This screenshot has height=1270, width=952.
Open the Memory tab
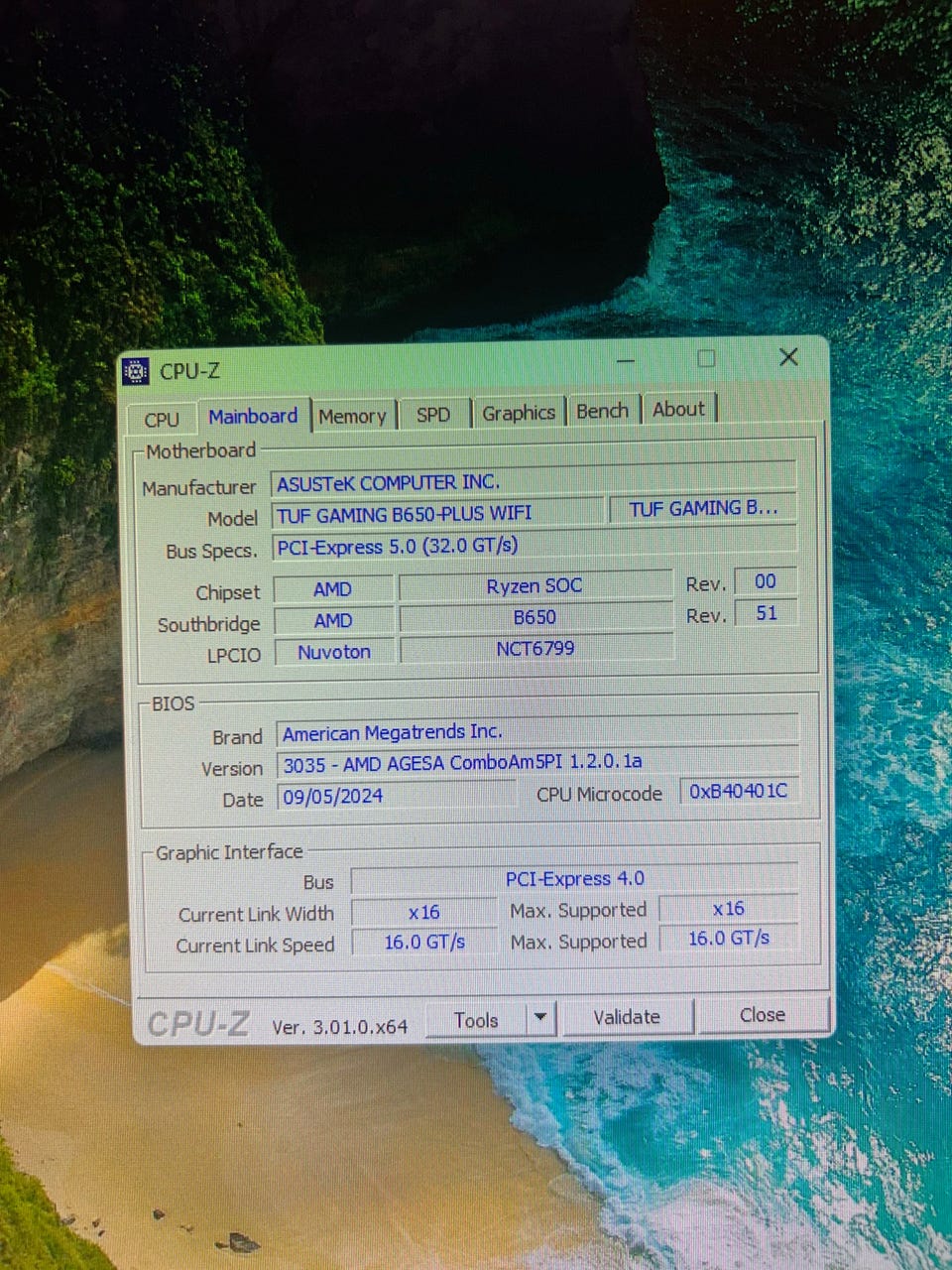tap(352, 416)
